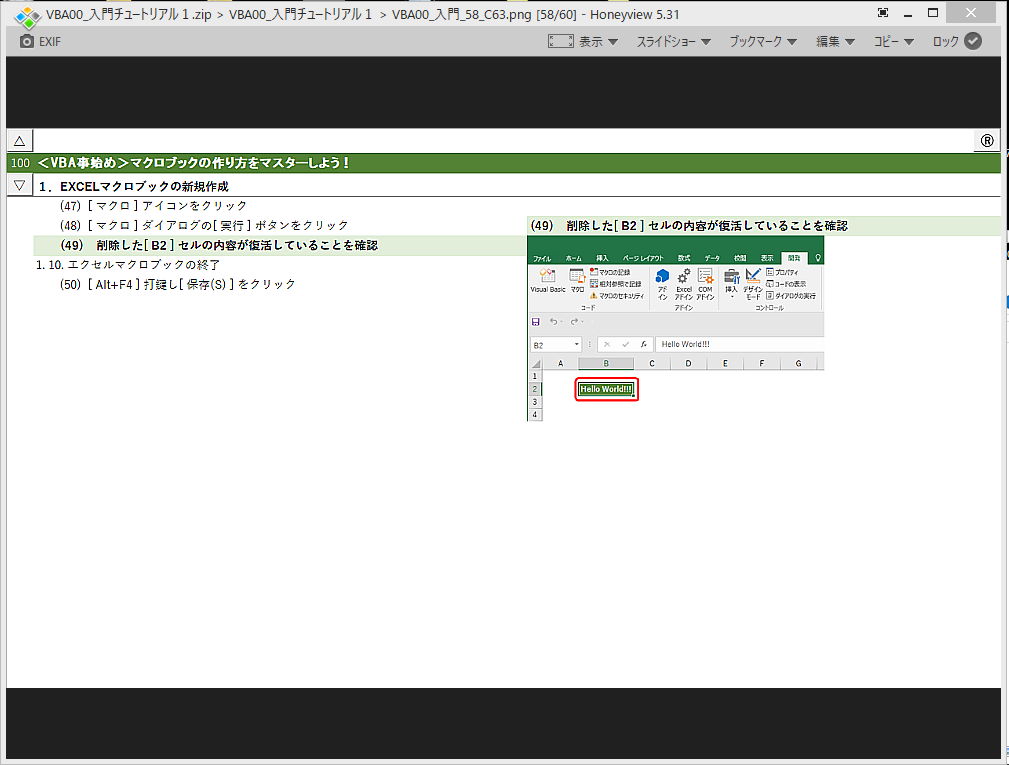Click the Excel undo arrow
Image resolution: width=1009 pixels, height=765 pixels.
coord(553,322)
